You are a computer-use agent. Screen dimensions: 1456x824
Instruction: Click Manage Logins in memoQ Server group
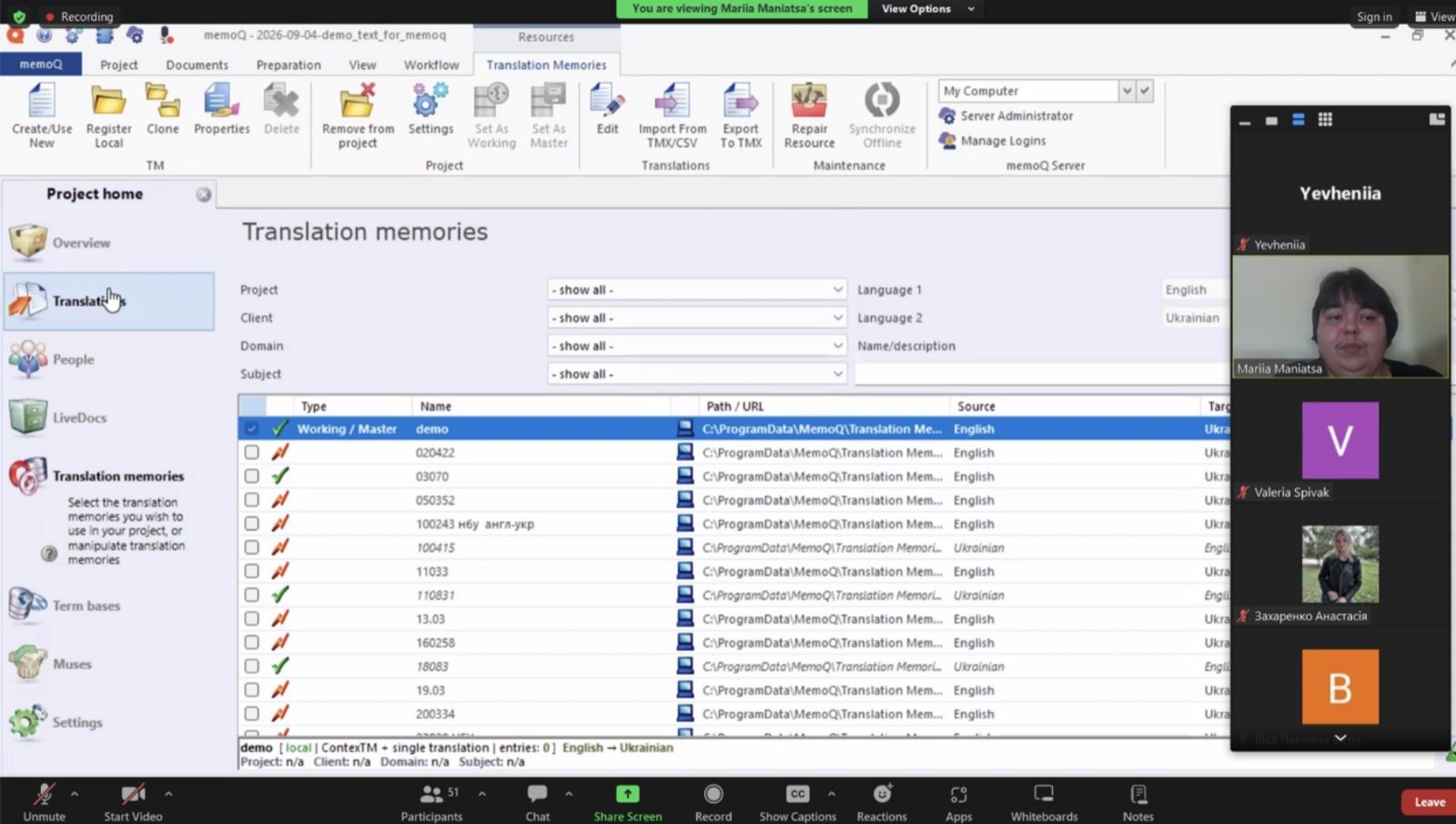(993, 141)
